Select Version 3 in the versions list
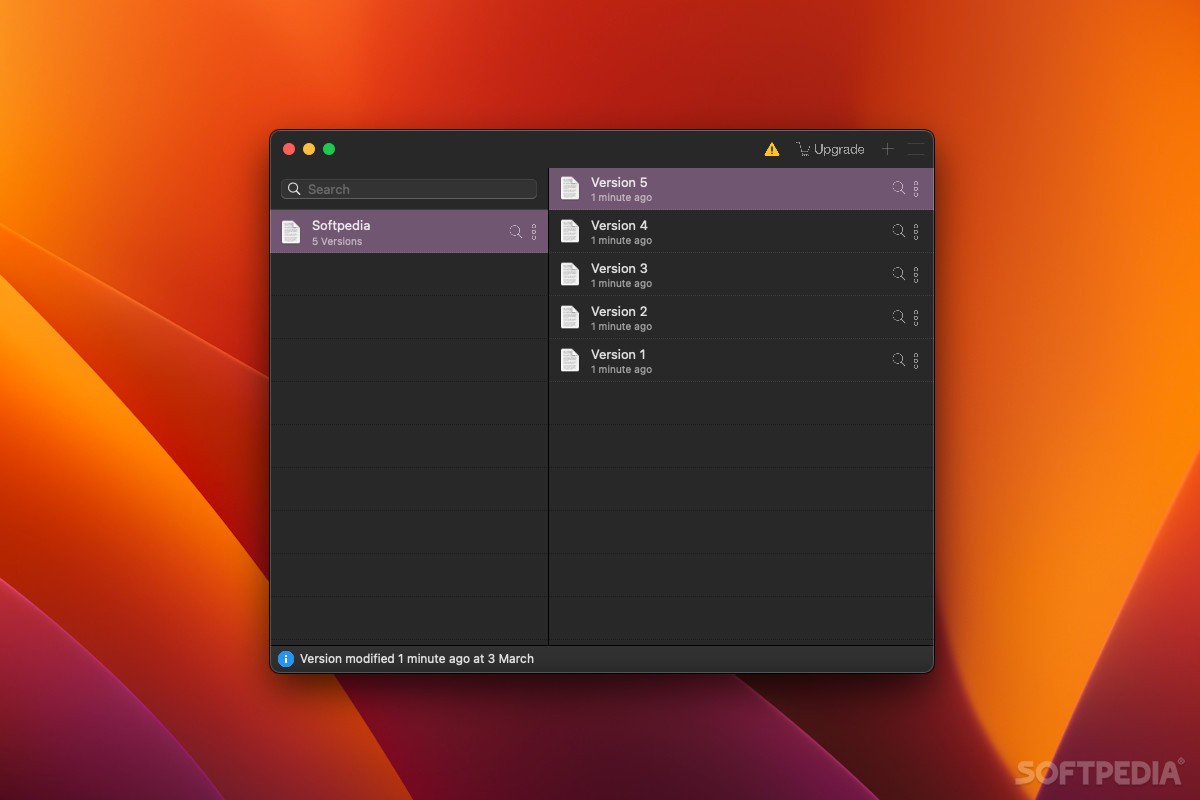1200x800 pixels. (741, 274)
